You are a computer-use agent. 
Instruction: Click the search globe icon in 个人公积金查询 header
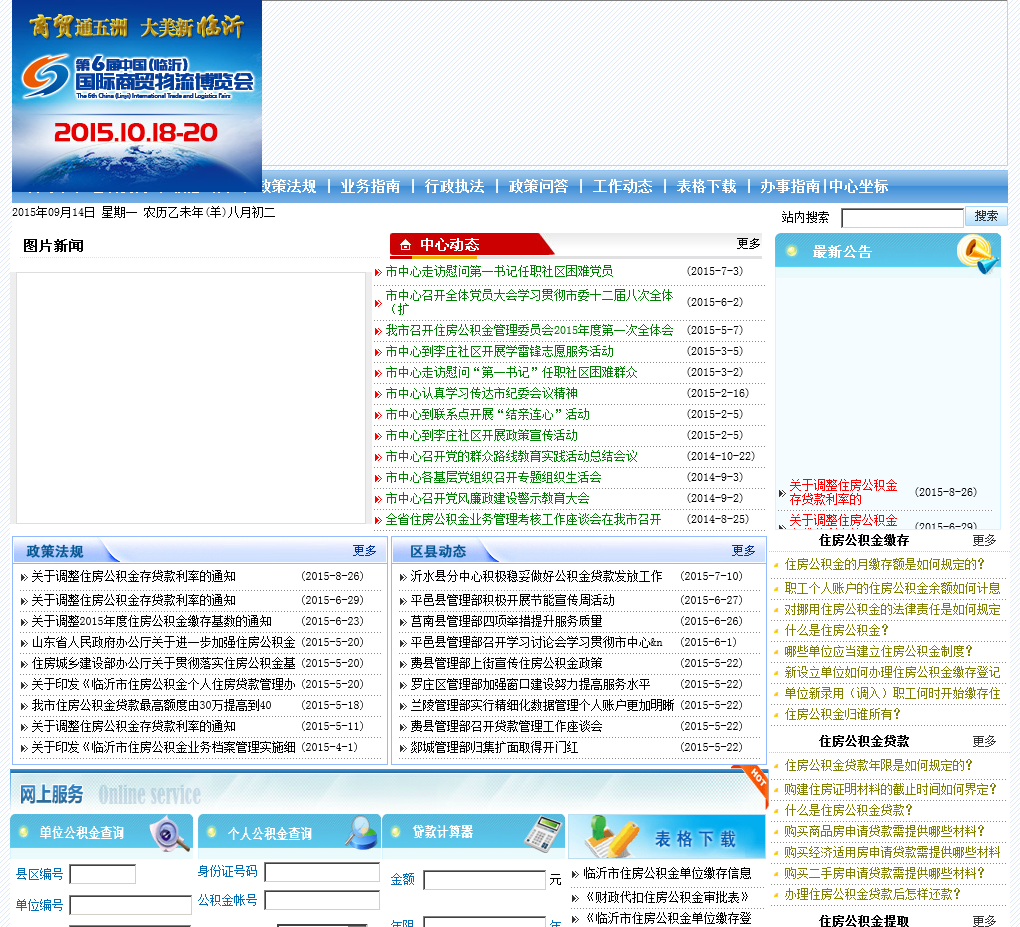(362, 833)
